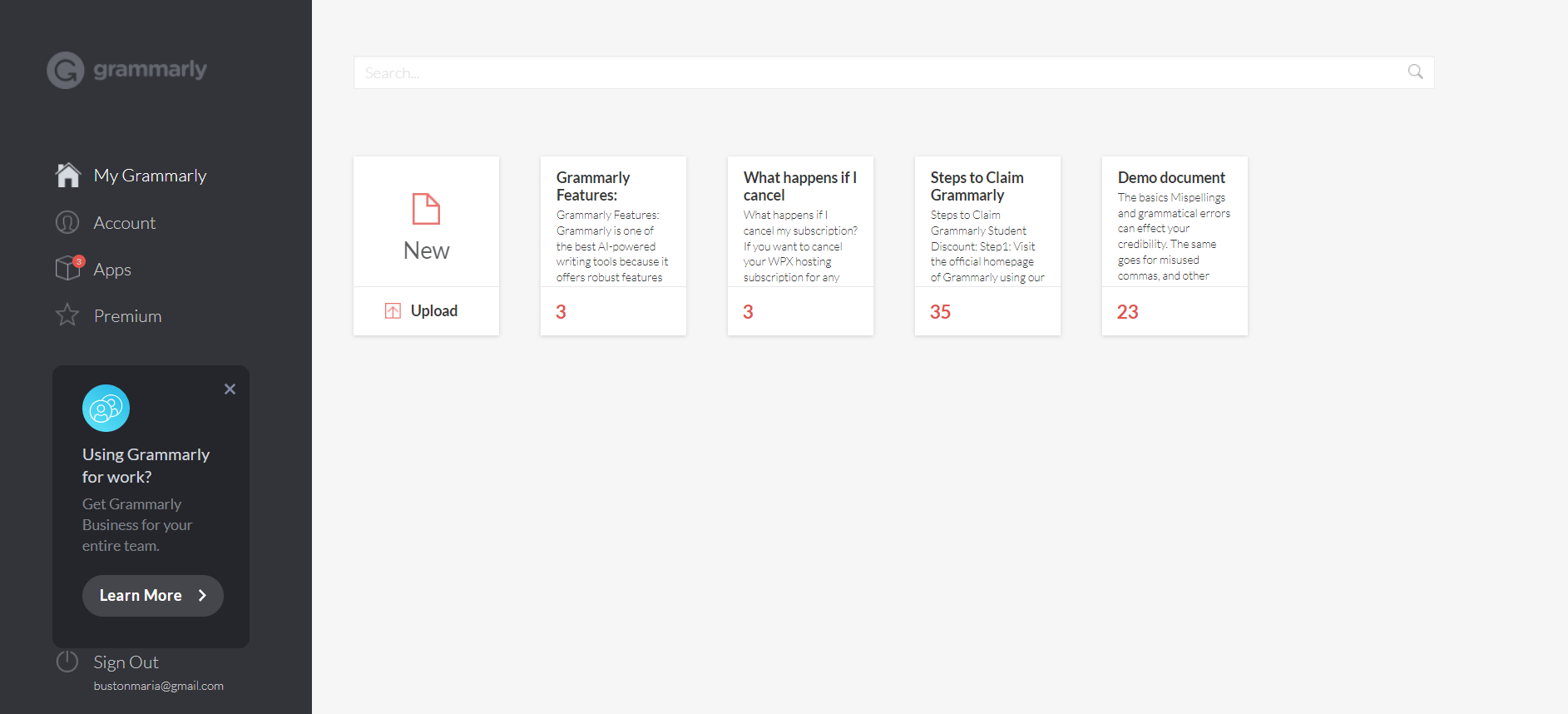Click the Account profile icon
The height and width of the screenshot is (714, 1568).
coord(67,223)
